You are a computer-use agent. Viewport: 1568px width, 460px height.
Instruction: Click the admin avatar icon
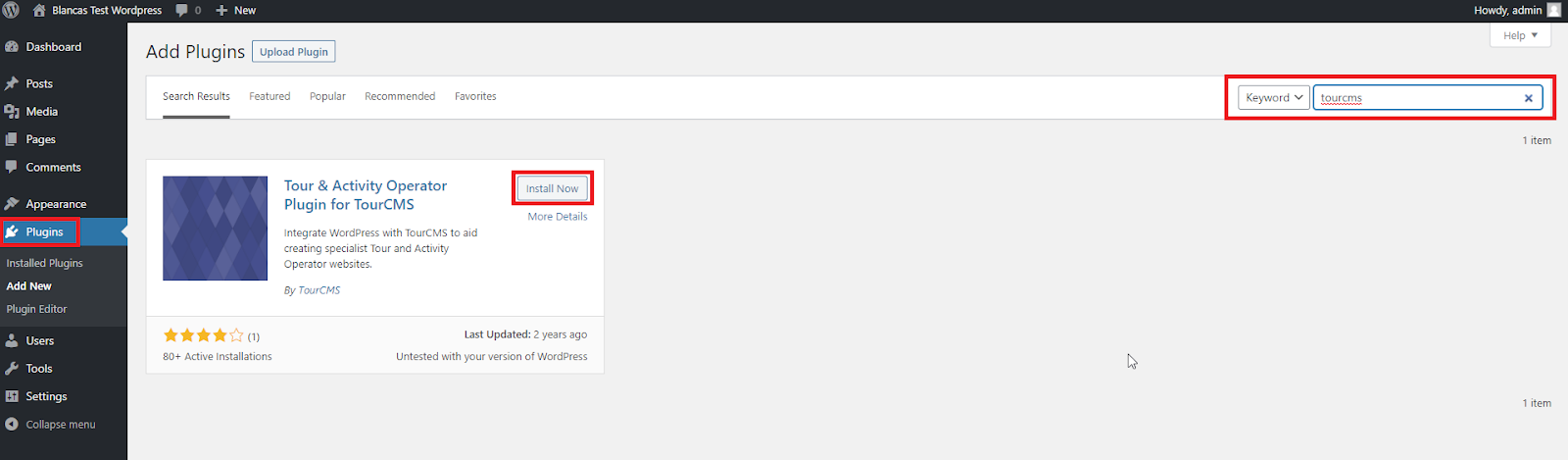[x=1554, y=10]
